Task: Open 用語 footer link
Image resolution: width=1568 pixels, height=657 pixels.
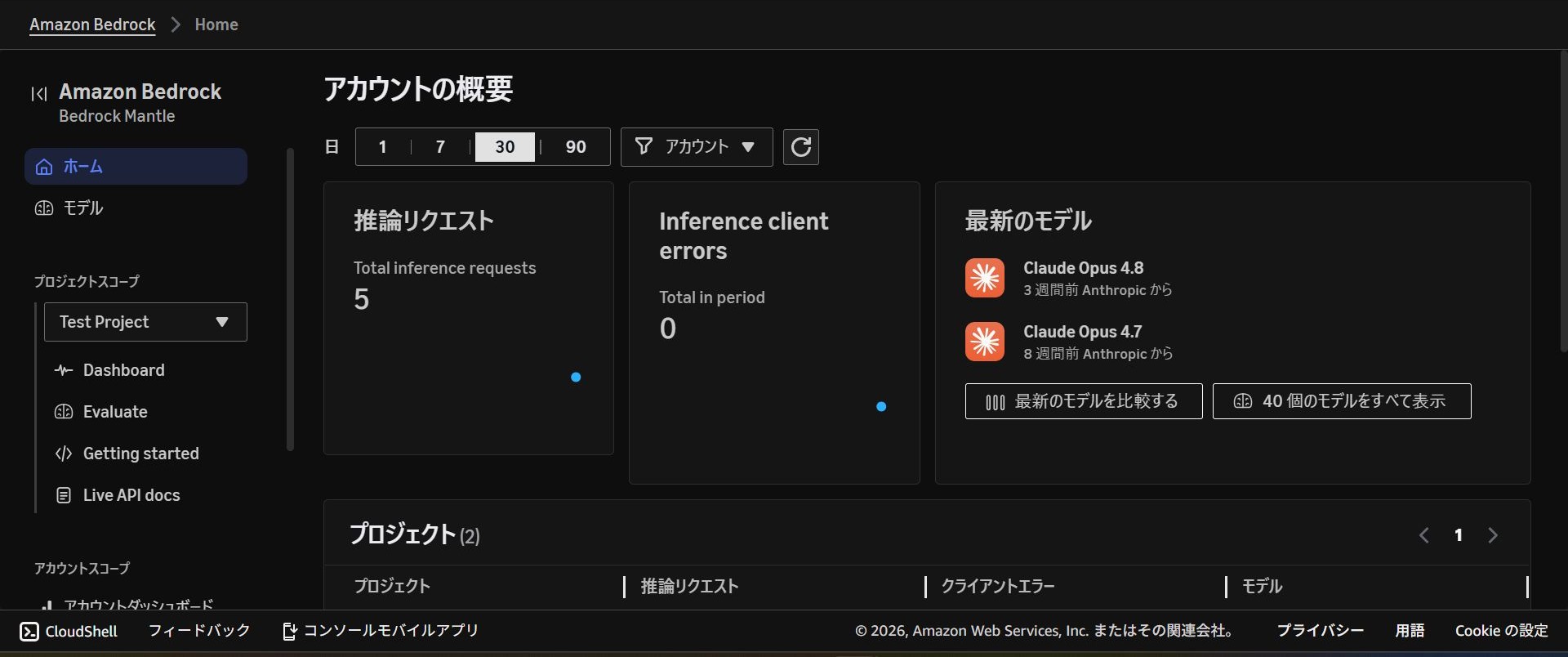Action: click(1410, 631)
